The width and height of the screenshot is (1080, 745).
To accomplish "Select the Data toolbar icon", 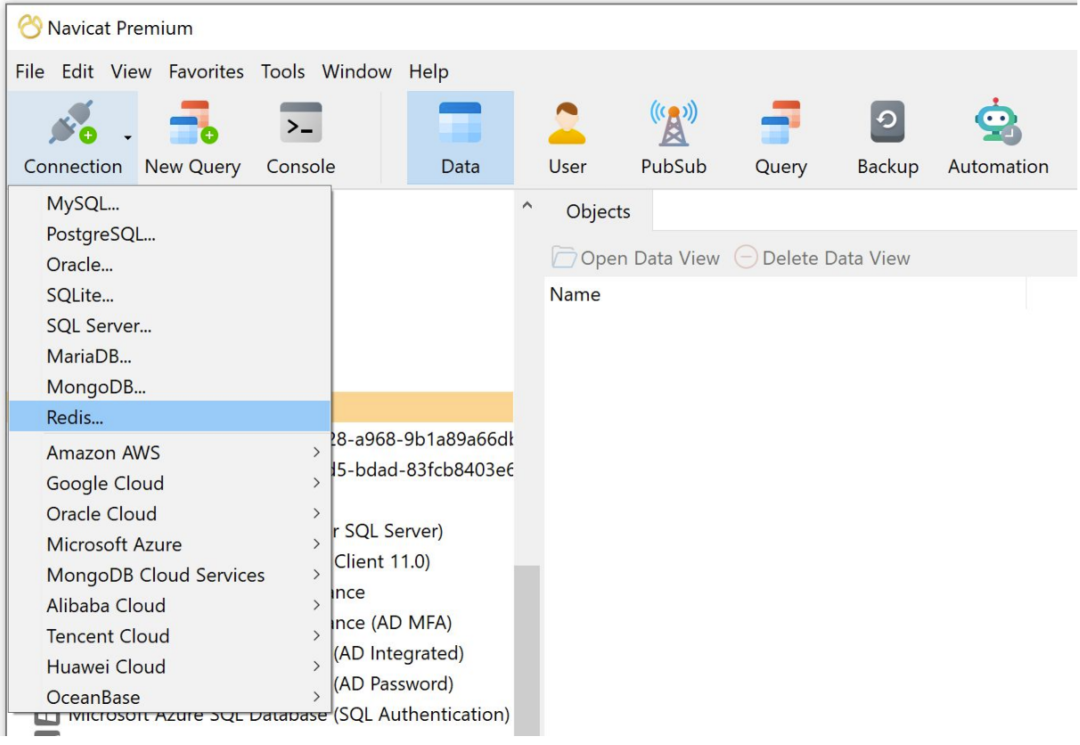I will 460,123.
